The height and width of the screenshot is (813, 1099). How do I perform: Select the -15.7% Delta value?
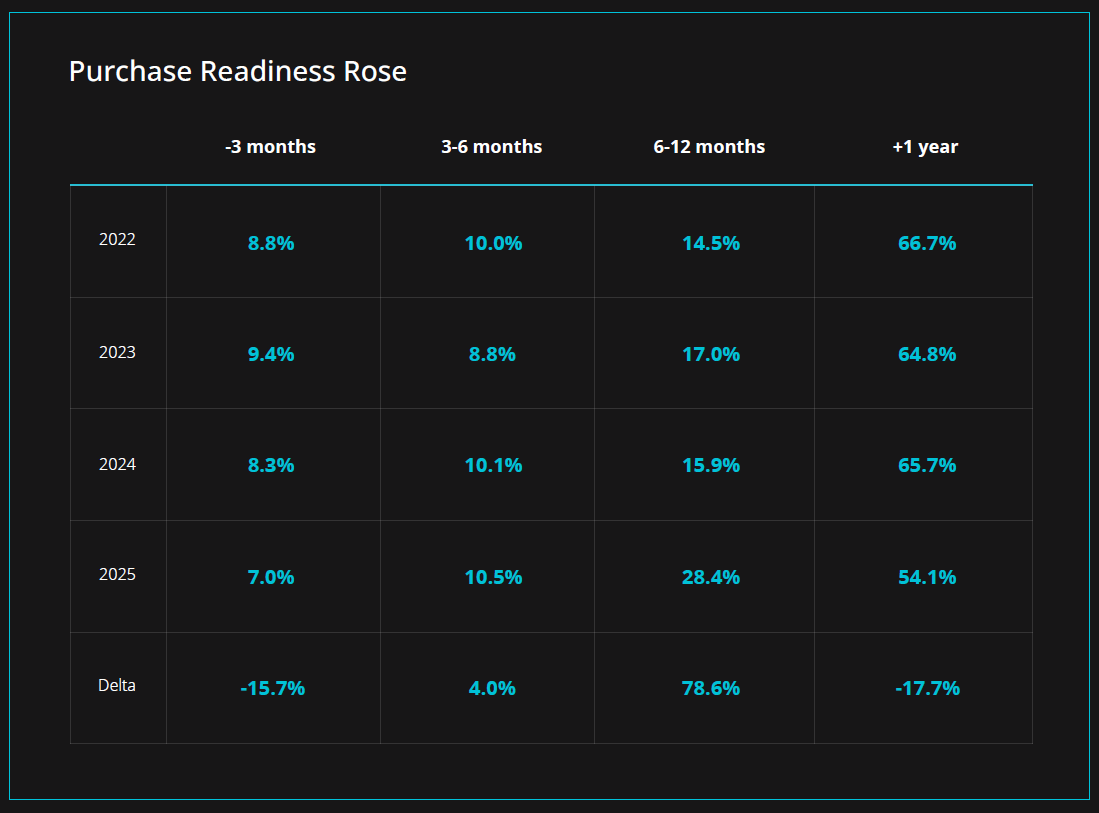point(273,688)
